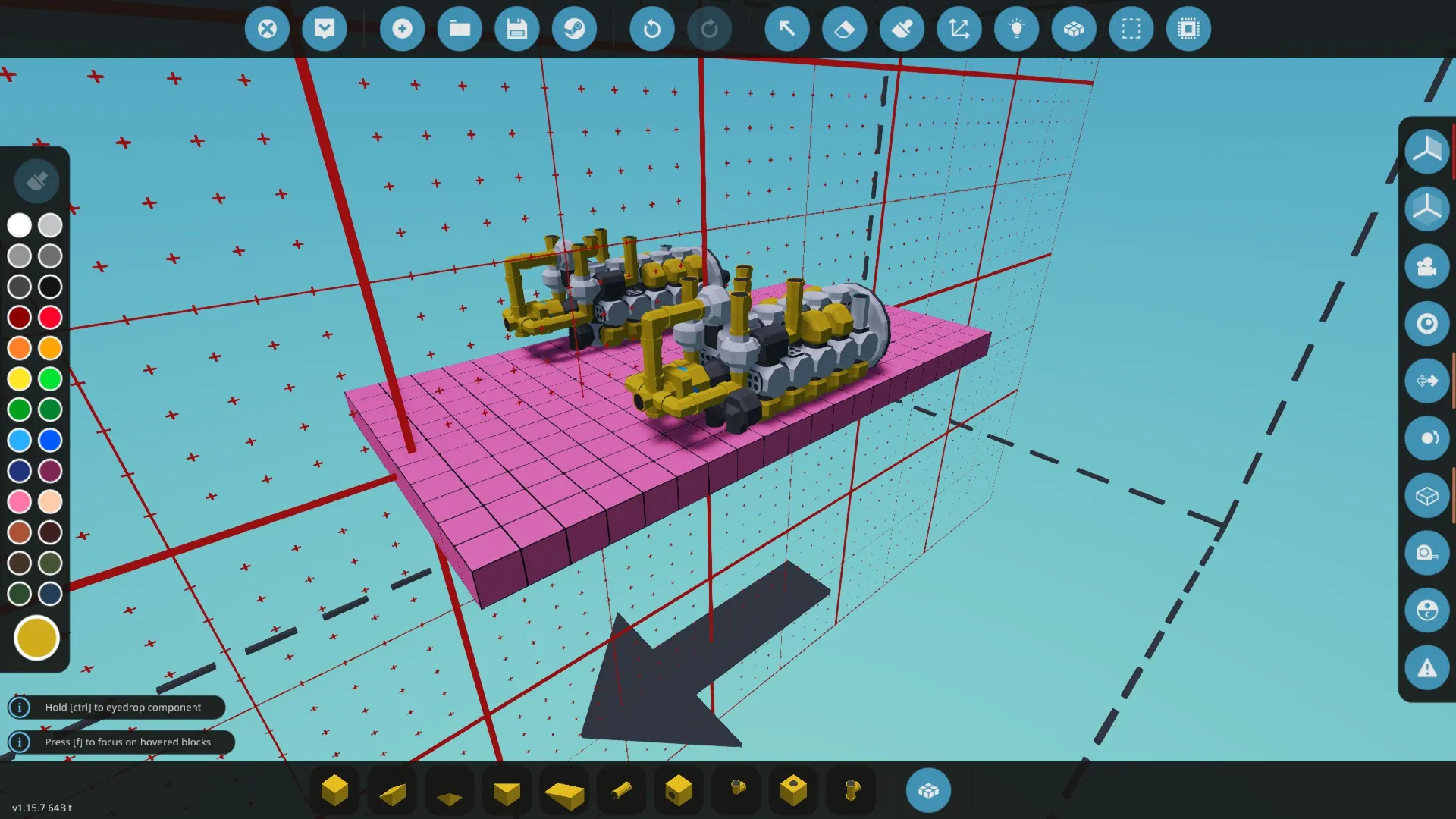The image size is (1456, 819).
Task: Select the arrow pointer select tool
Action: [786, 29]
